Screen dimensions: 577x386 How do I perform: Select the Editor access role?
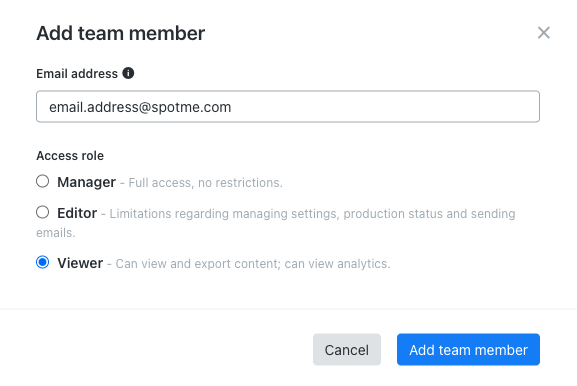click(43, 212)
